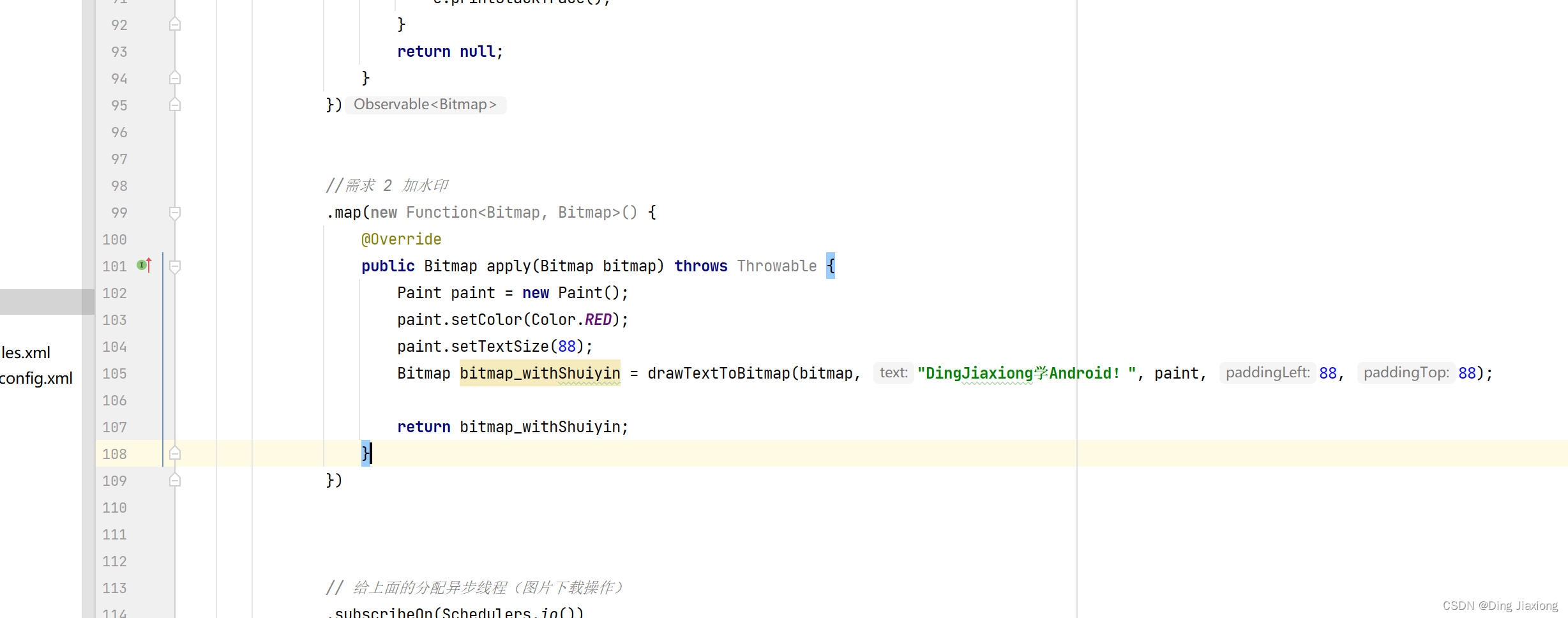
Task: Click the drawTextToBitmap method call
Action: (x=719, y=373)
